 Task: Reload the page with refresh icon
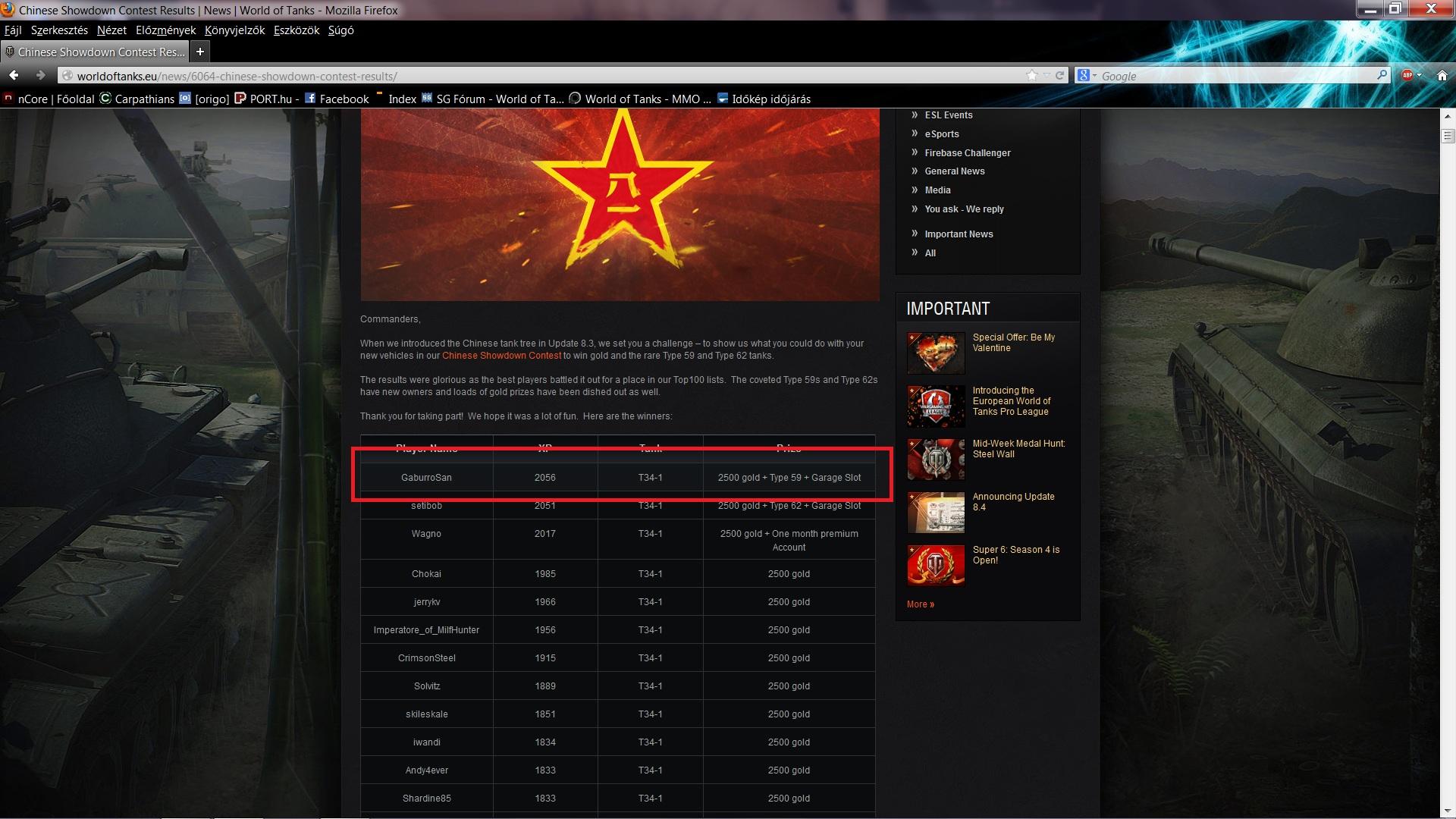coord(1060,75)
